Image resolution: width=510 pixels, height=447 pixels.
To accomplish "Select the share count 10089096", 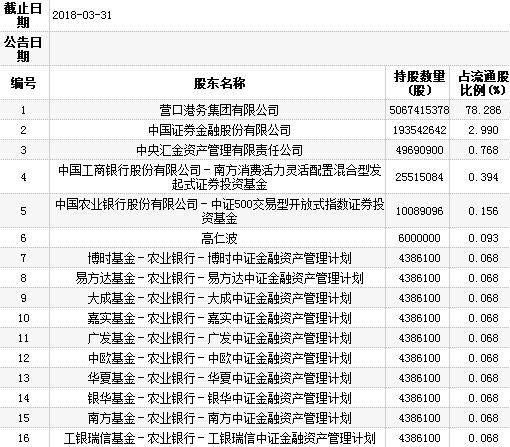I will coord(419,211).
